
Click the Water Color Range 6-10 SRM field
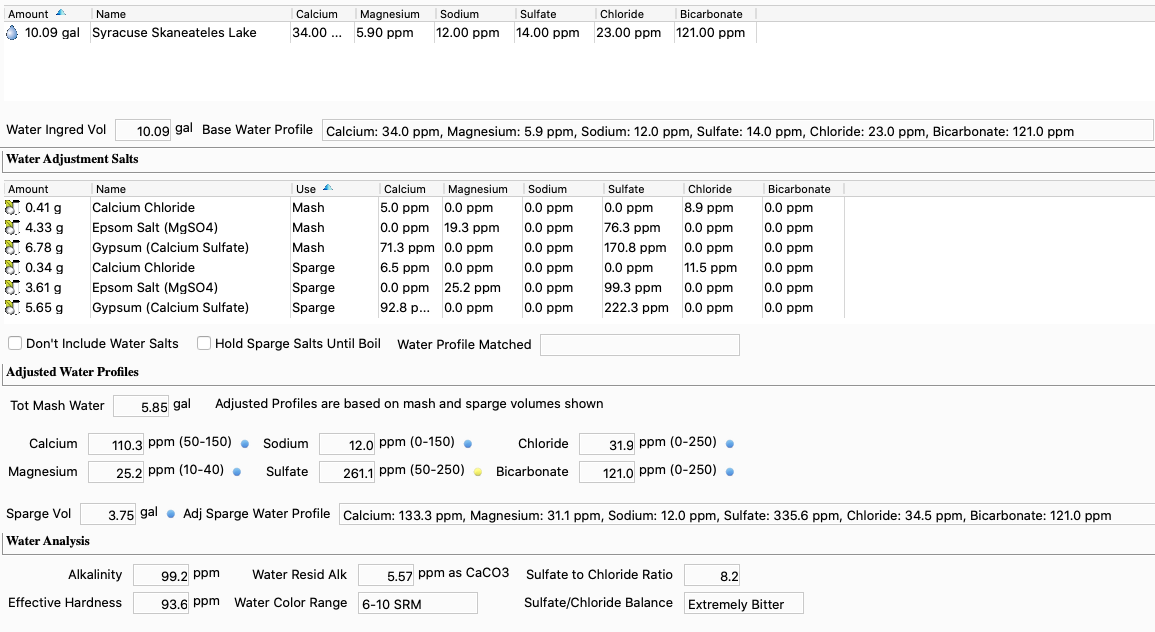coord(418,603)
